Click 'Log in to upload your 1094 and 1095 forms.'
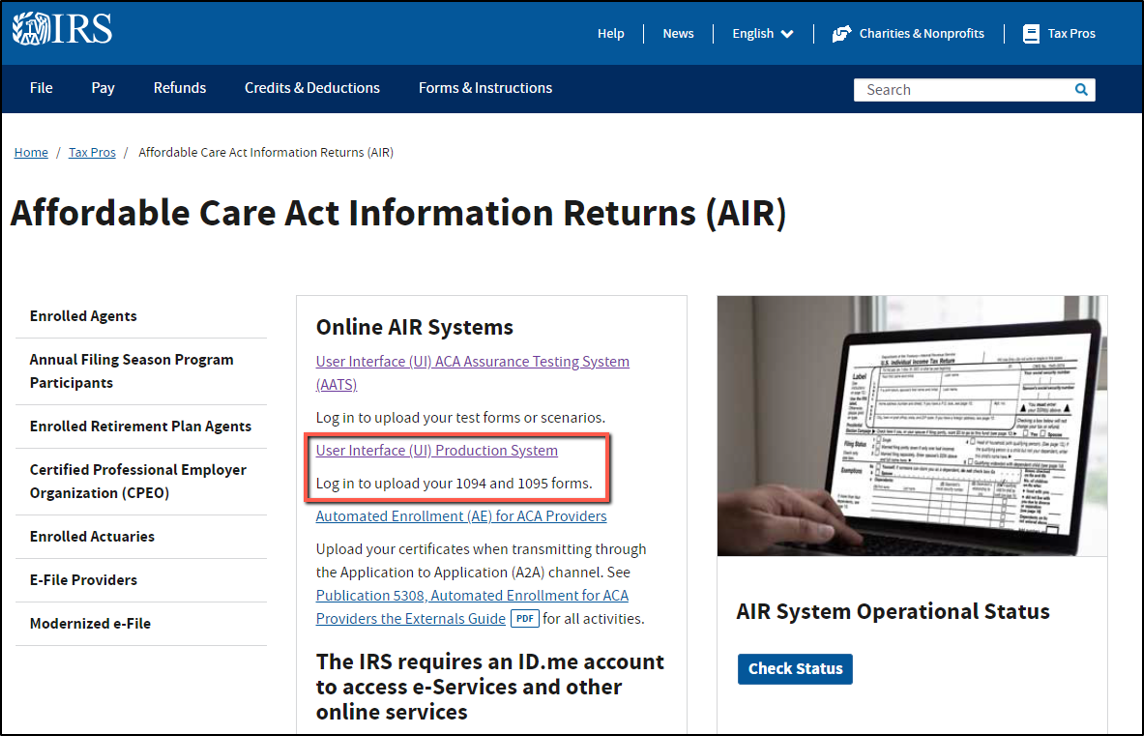1144x736 pixels. [454, 484]
